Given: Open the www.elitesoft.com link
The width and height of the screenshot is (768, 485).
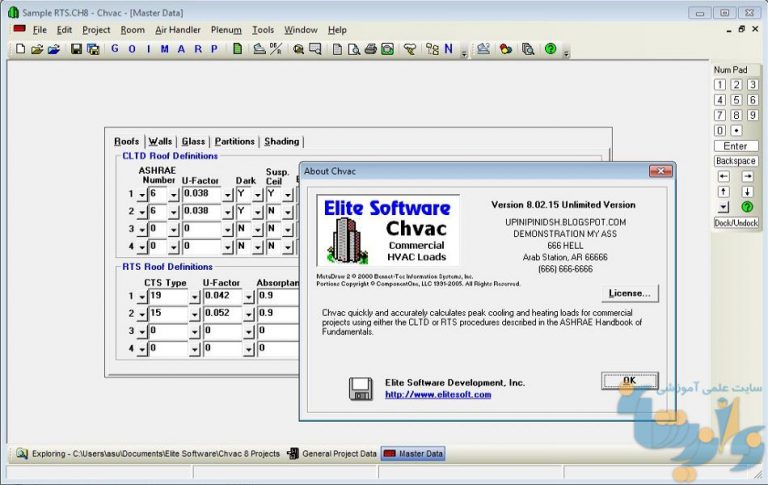Looking at the screenshot, I should [x=438, y=395].
